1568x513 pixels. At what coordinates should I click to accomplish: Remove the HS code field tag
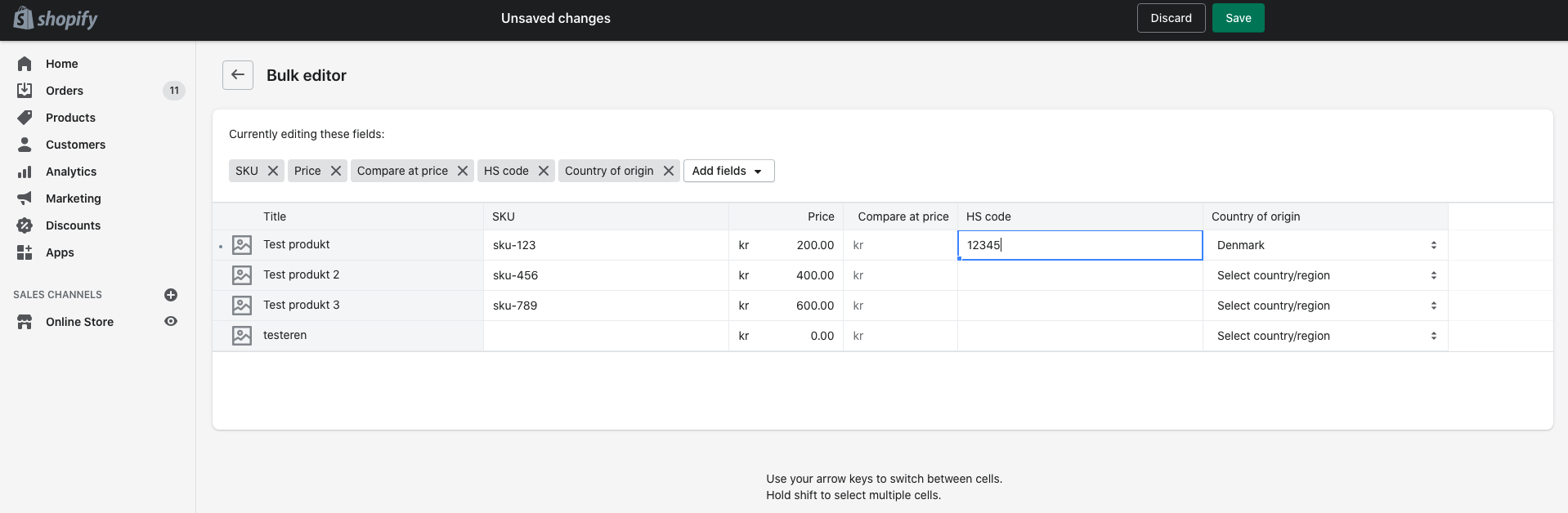coord(544,171)
